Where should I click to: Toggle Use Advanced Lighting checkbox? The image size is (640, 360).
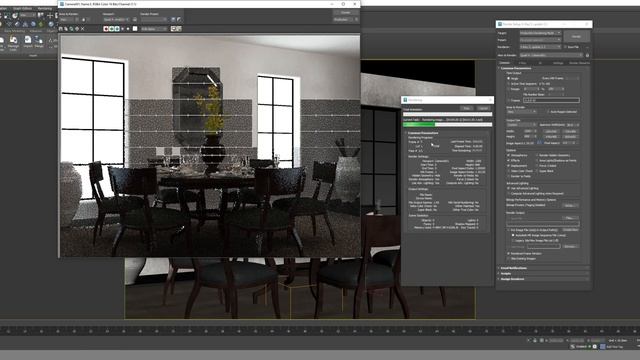click(508, 188)
